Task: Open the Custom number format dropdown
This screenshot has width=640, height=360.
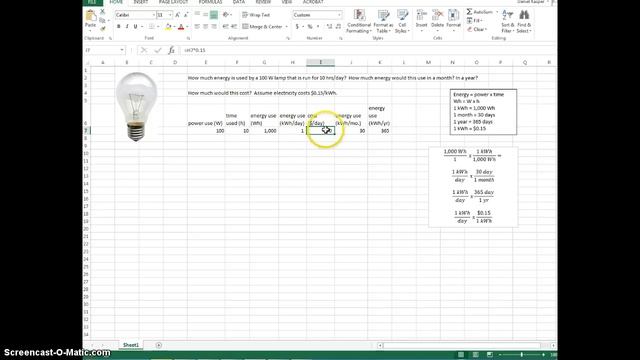Action: click(x=339, y=15)
